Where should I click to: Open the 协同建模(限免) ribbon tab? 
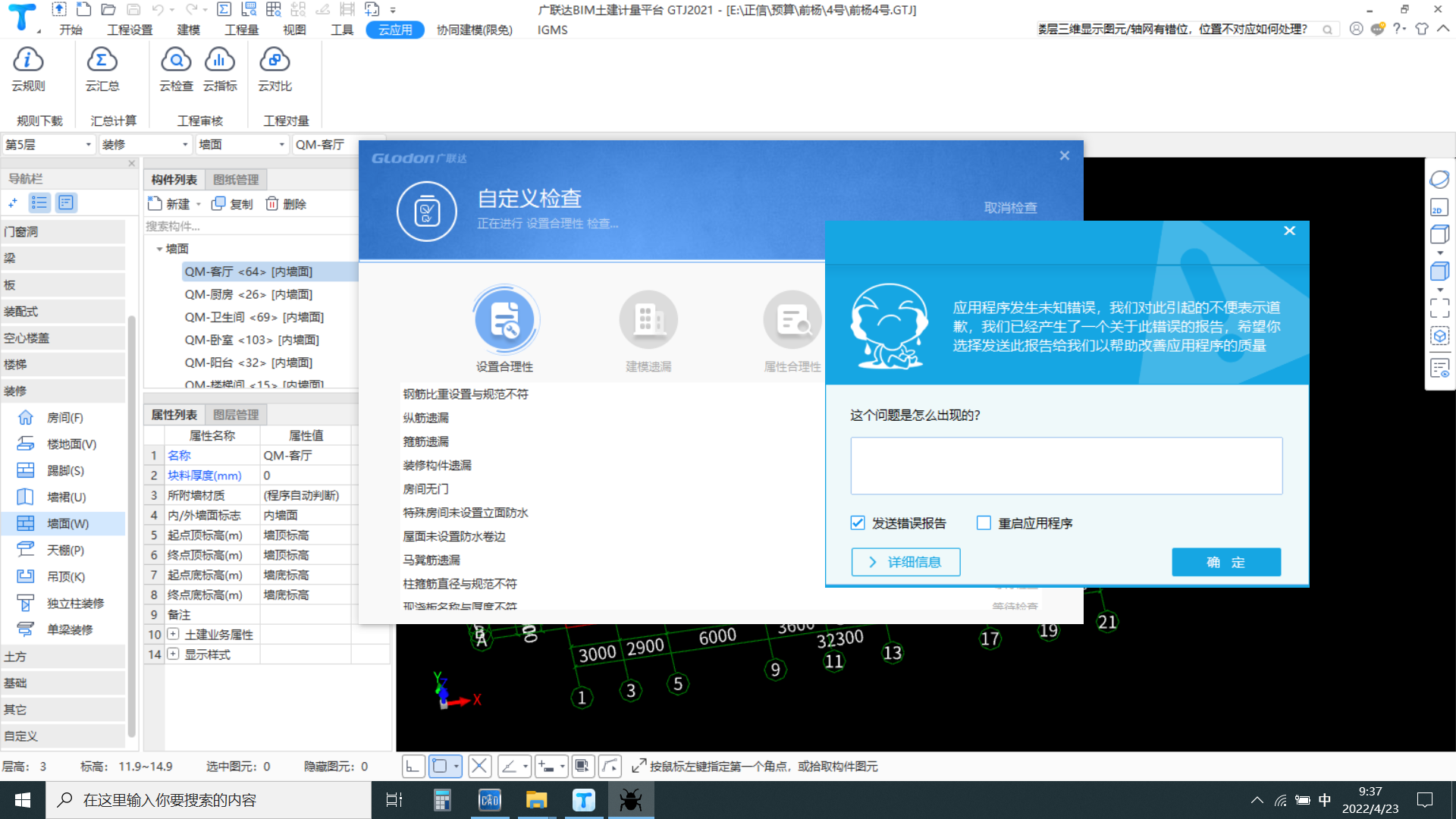[475, 30]
